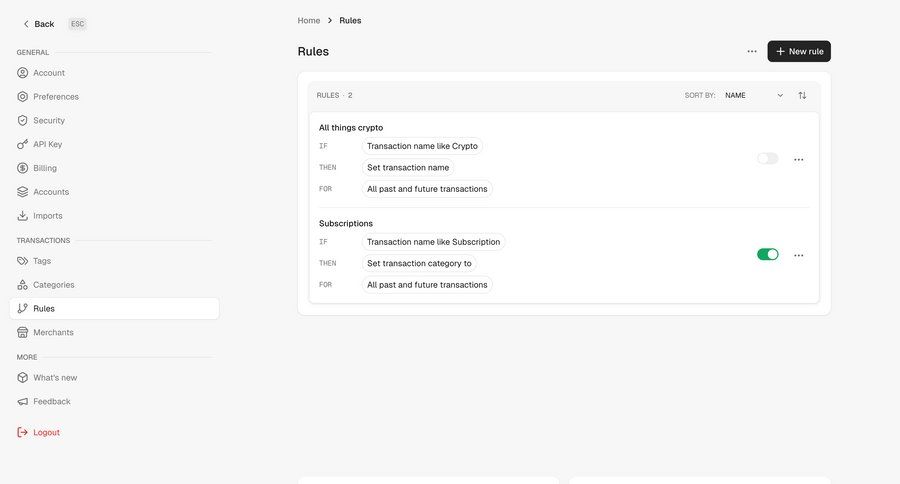
Task: Open the more options menu next to New rule
Action: [752, 51]
